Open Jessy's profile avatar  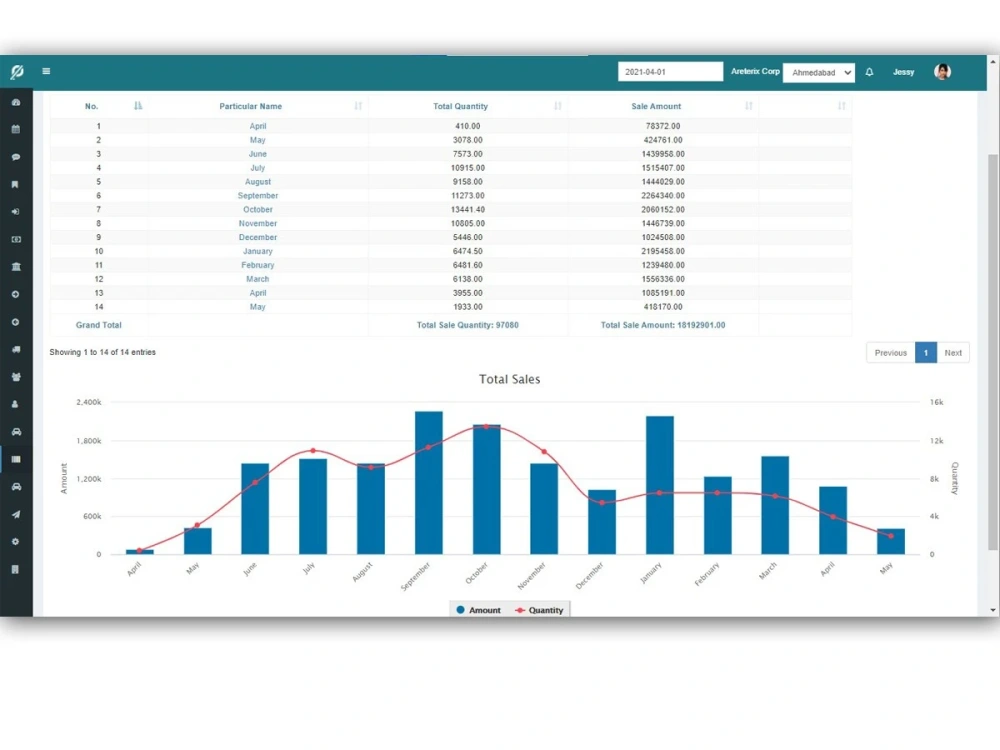(x=943, y=72)
